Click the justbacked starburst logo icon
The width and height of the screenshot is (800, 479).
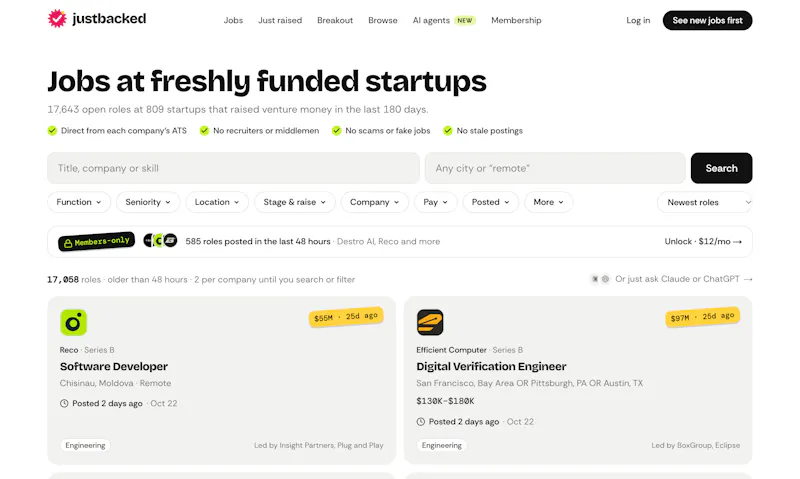click(57, 19)
